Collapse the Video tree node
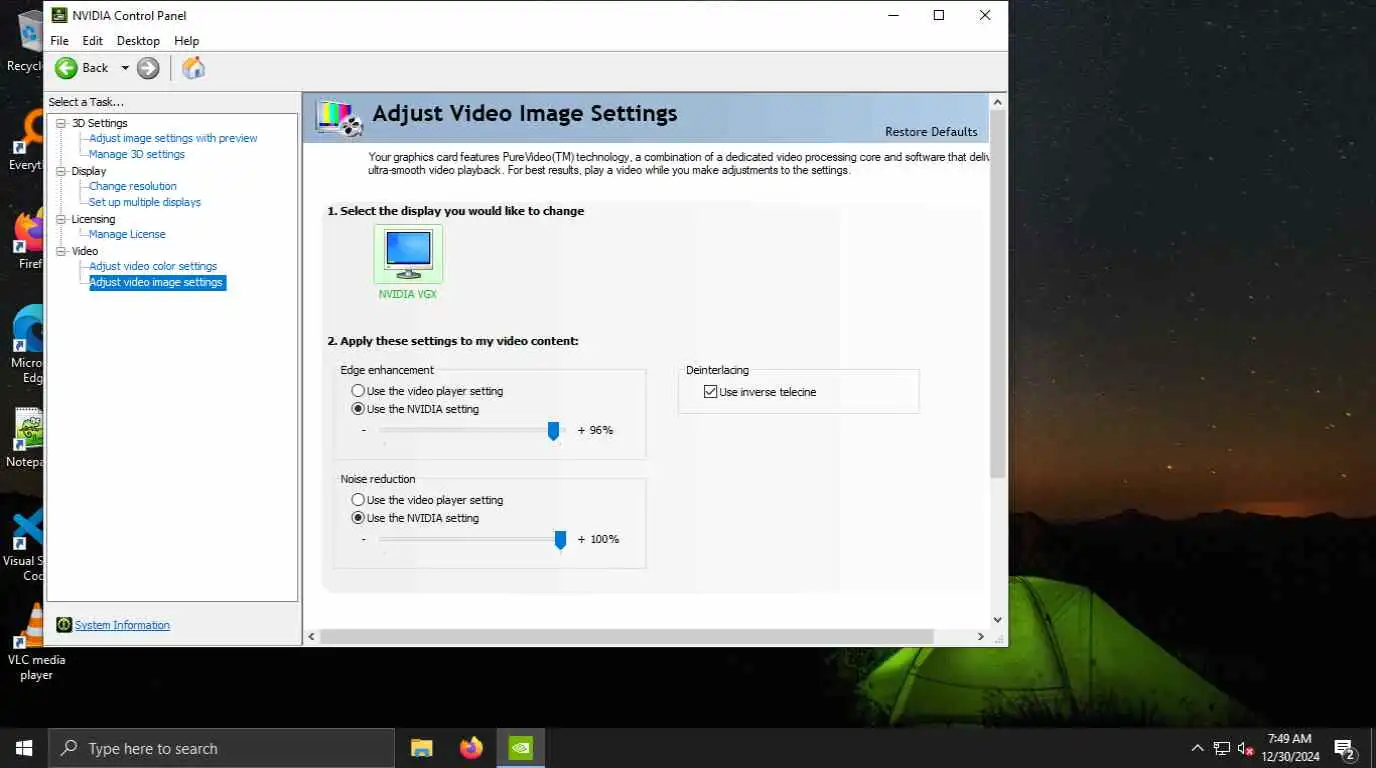The width and height of the screenshot is (1376, 768). (x=61, y=251)
